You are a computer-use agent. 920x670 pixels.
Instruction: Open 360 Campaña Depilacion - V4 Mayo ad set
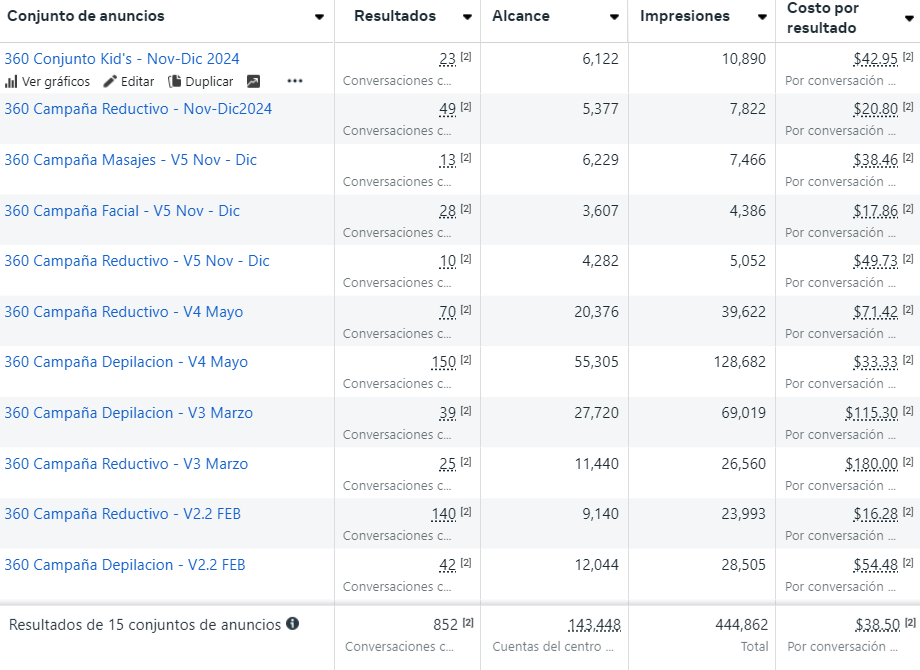(126, 362)
